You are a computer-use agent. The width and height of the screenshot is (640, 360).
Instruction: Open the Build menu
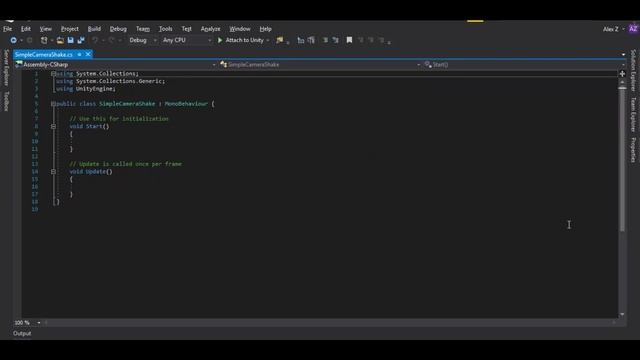(x=94, y=29)
